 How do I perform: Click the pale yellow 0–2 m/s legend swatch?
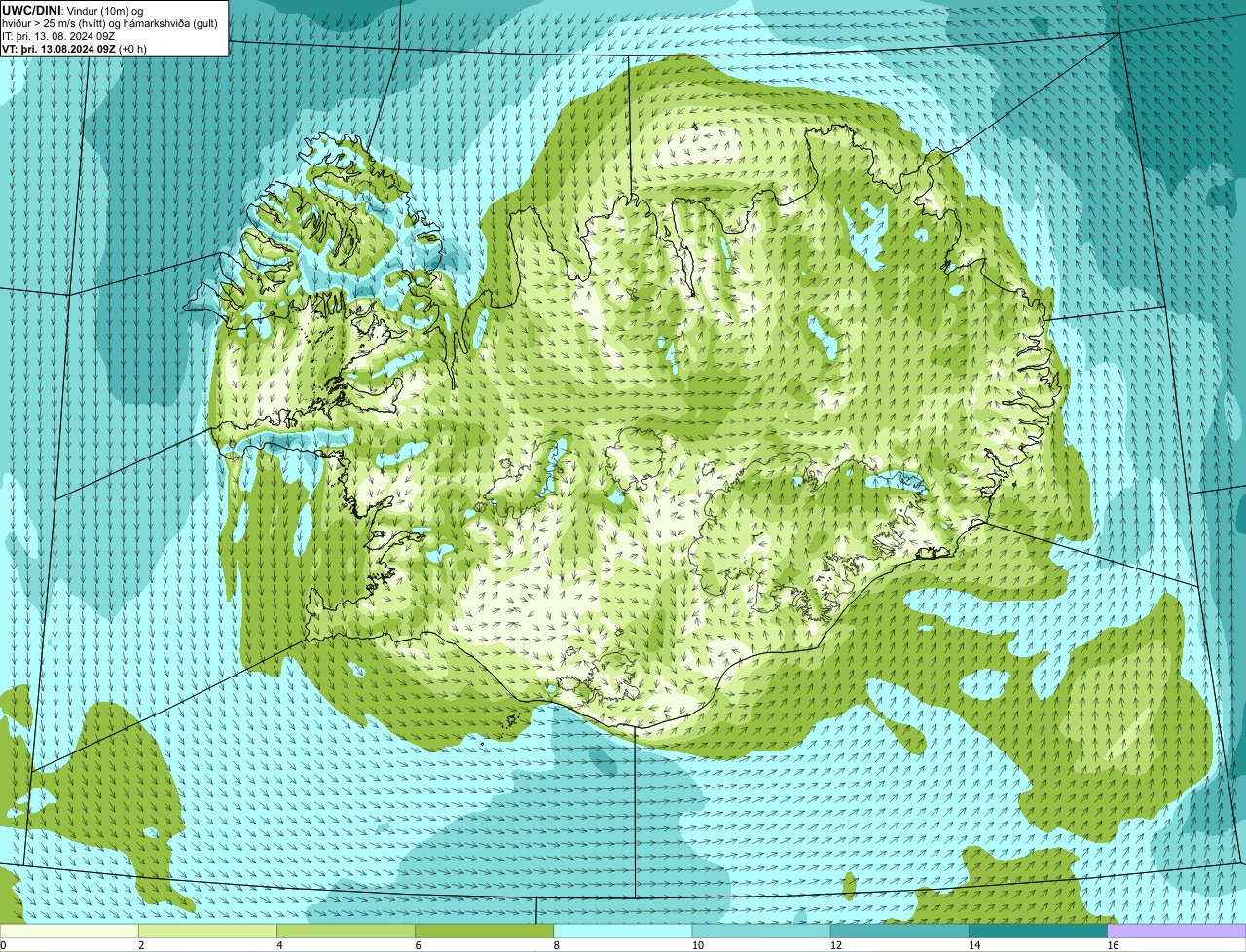click(70, 931)
